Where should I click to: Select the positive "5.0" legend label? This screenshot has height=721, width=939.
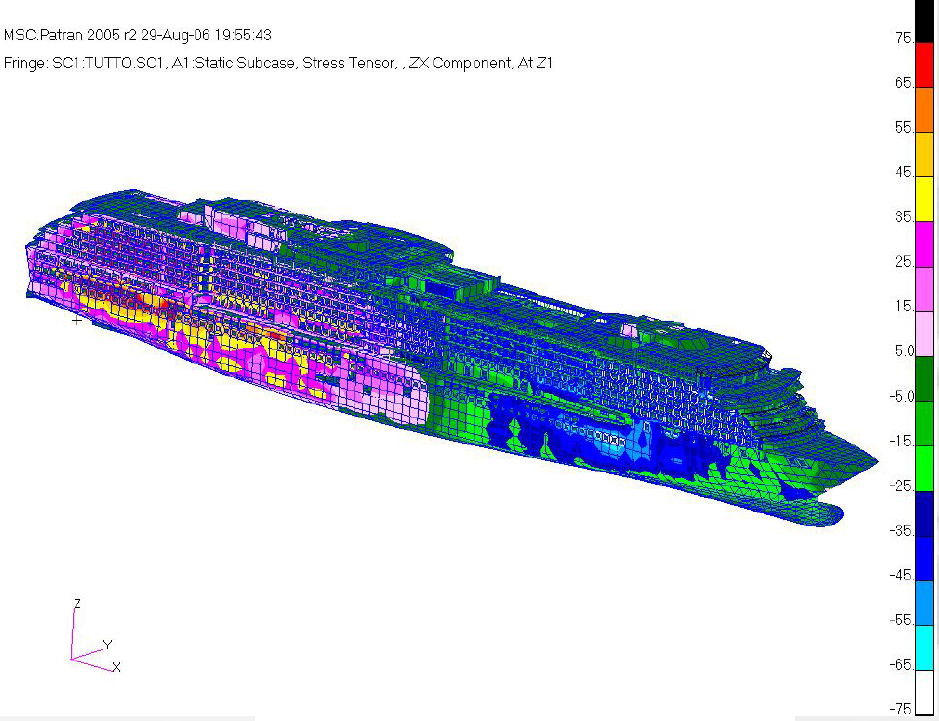(905, 351)
